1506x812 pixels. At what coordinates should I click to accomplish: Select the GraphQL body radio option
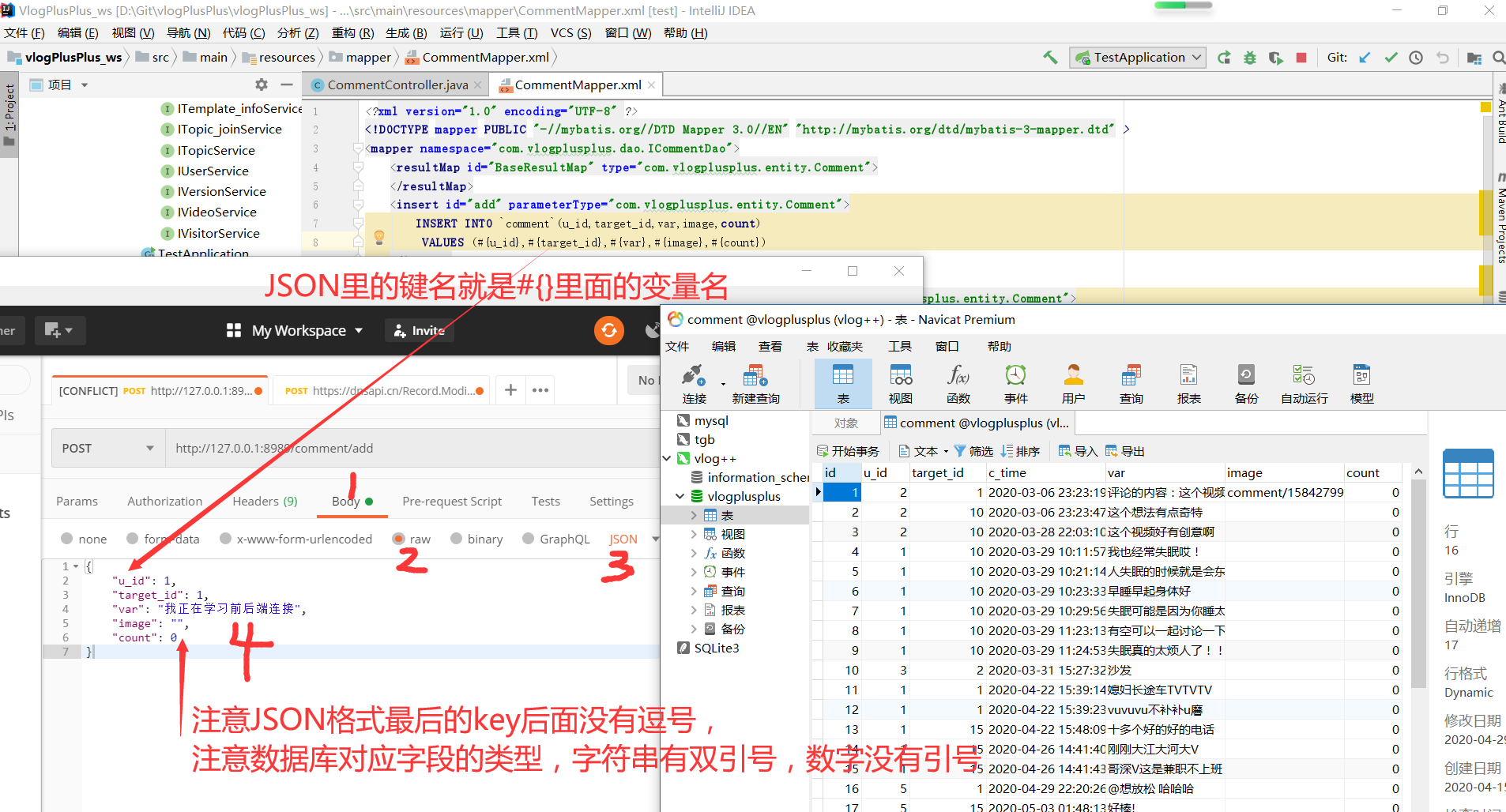(x=529, y=539)
